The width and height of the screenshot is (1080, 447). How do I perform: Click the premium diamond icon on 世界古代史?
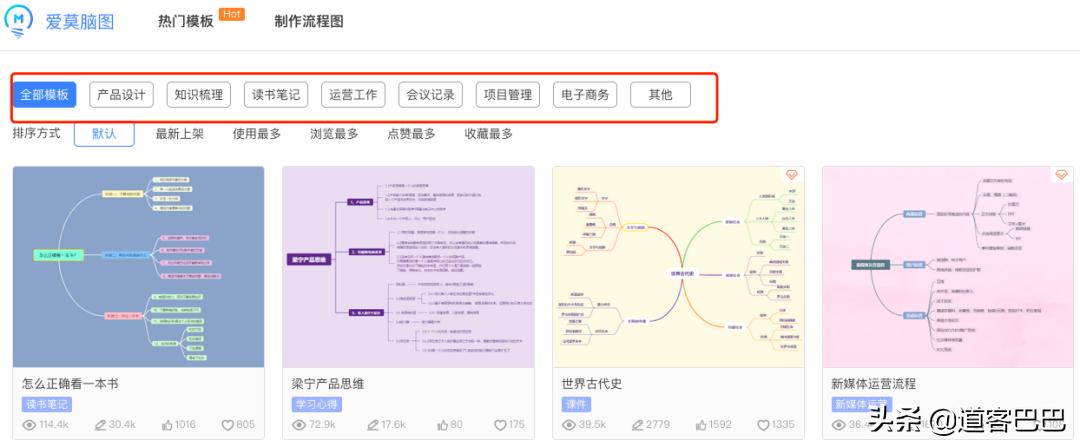791,175
